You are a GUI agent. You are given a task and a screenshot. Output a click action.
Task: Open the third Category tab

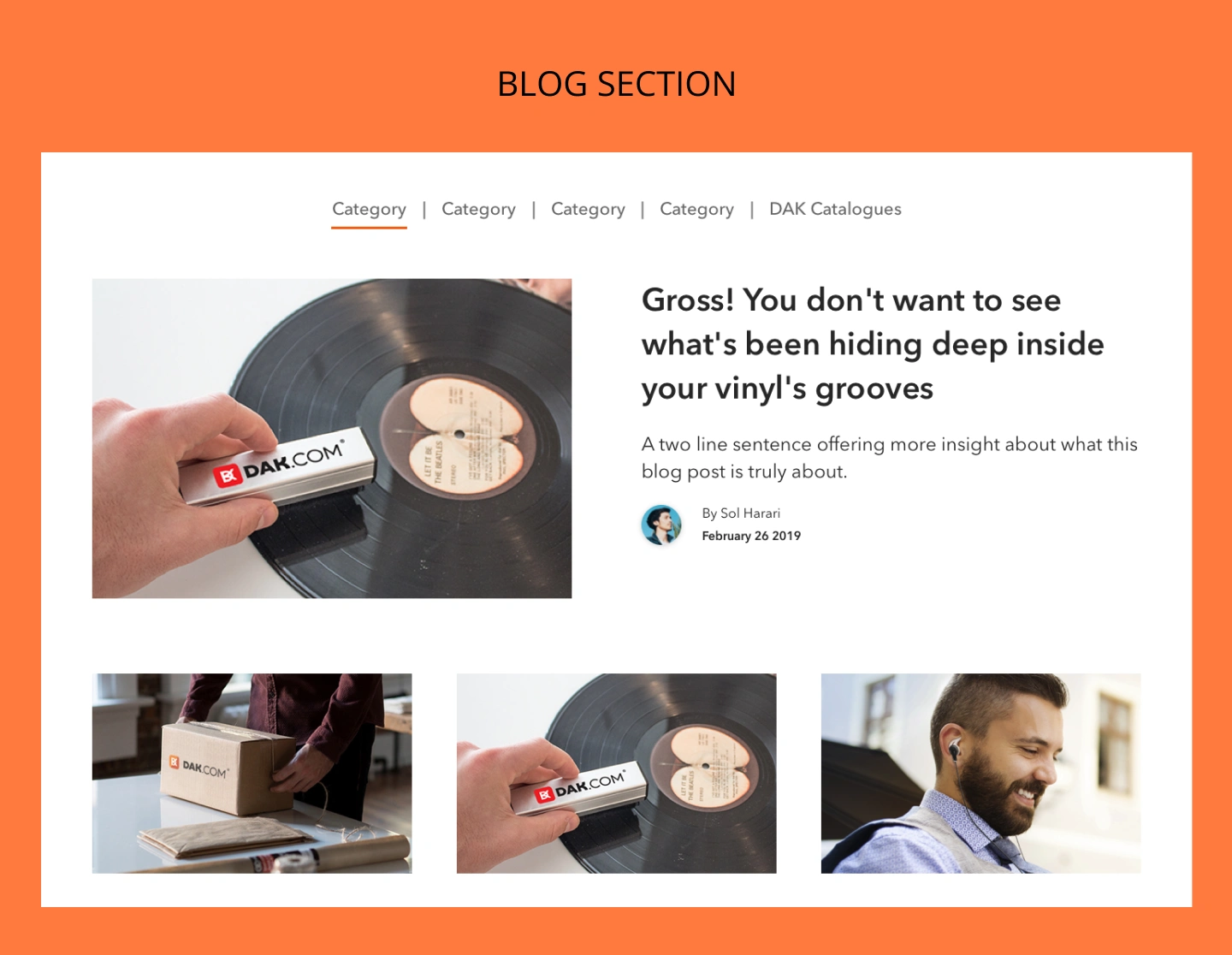[x=588, y=209]
